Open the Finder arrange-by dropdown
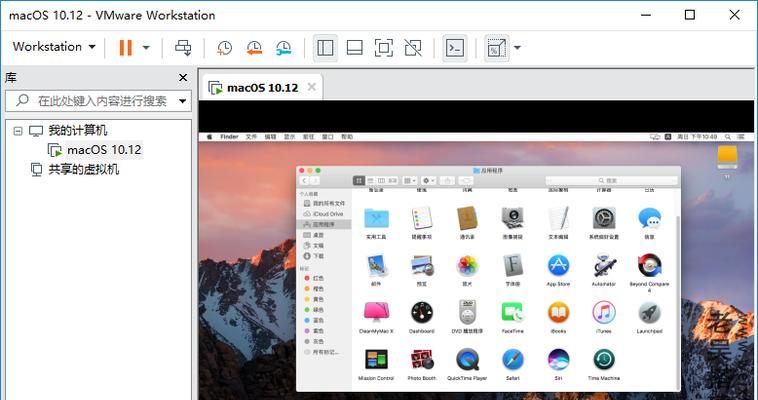The height and width of the screenshot is (400, 758). tap(410, 180)
